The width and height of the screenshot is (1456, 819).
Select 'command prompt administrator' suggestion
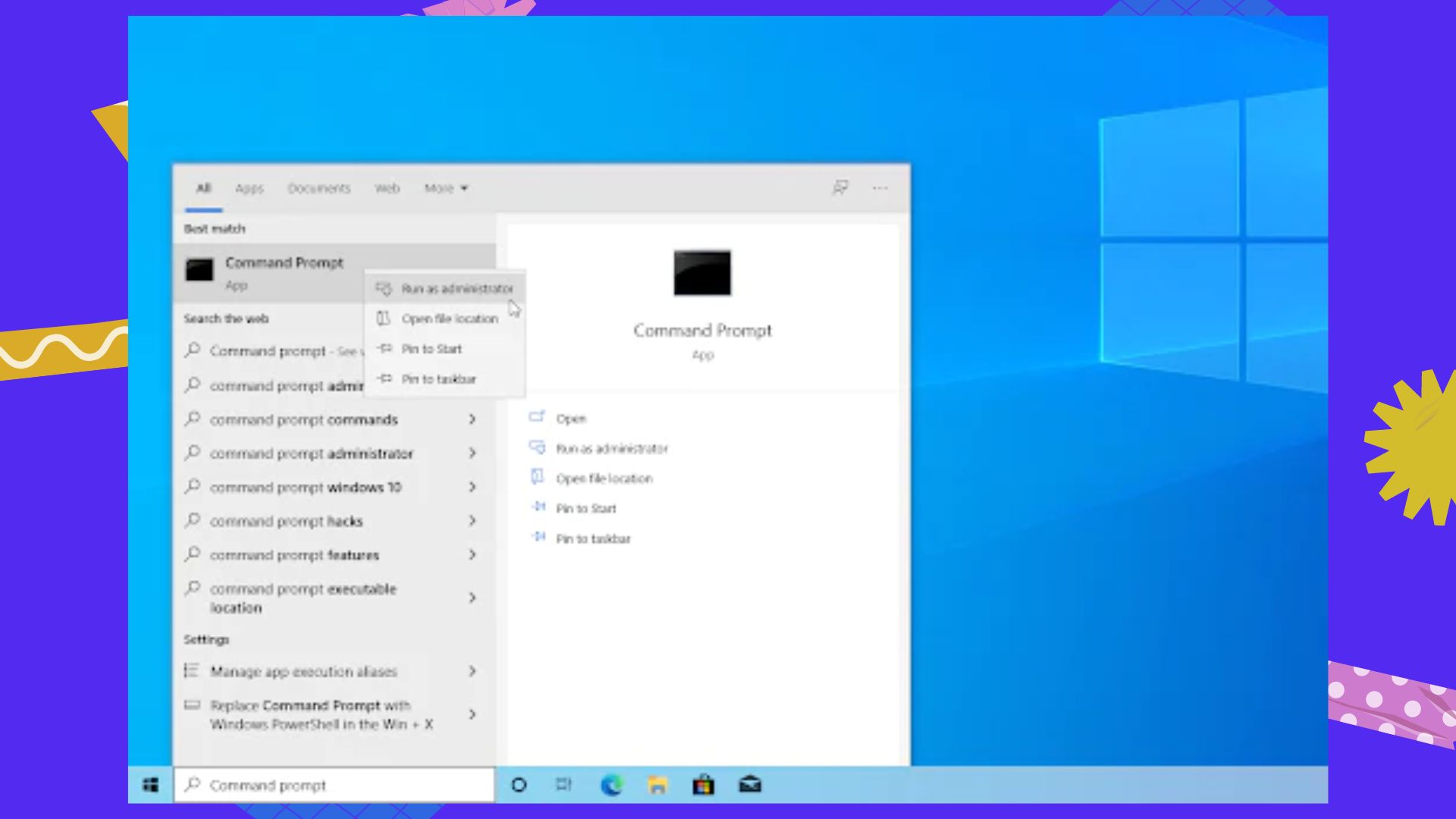(x=334, y=453)
